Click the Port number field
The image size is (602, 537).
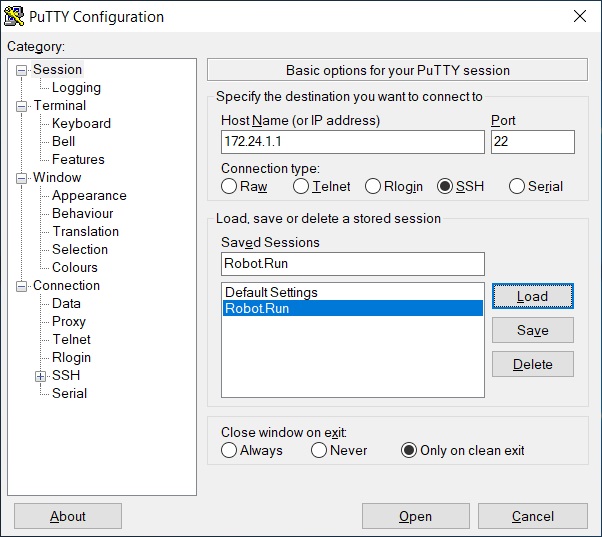(533, 142)
